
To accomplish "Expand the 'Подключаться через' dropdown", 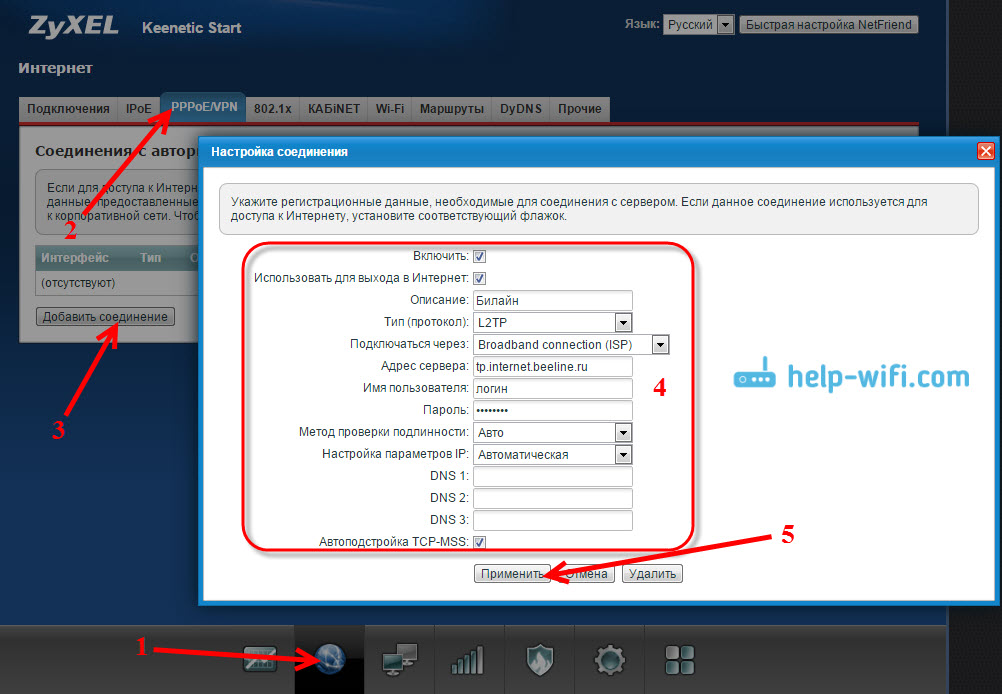I will (660, 344).
